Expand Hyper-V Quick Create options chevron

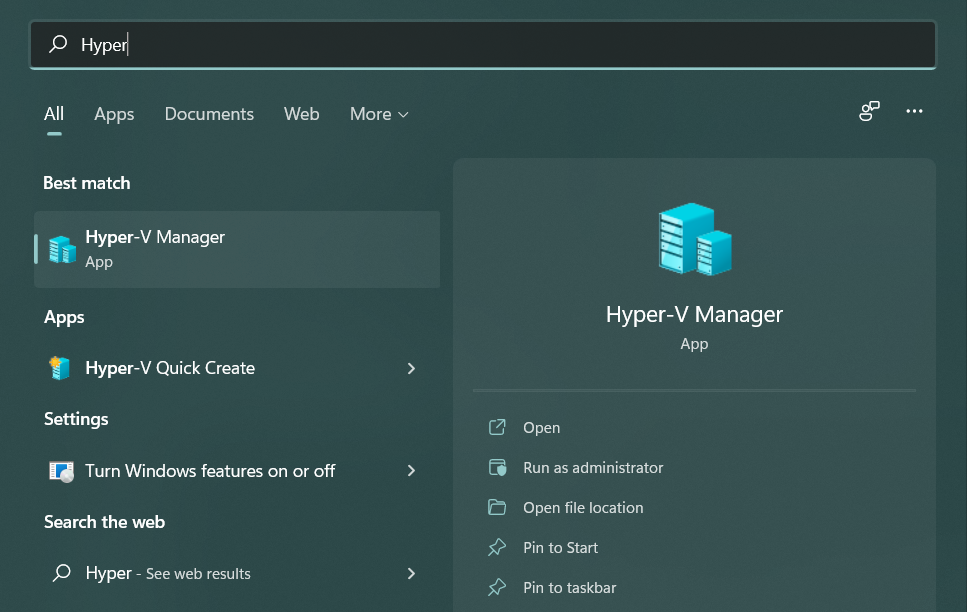click(x=411, y=368)
